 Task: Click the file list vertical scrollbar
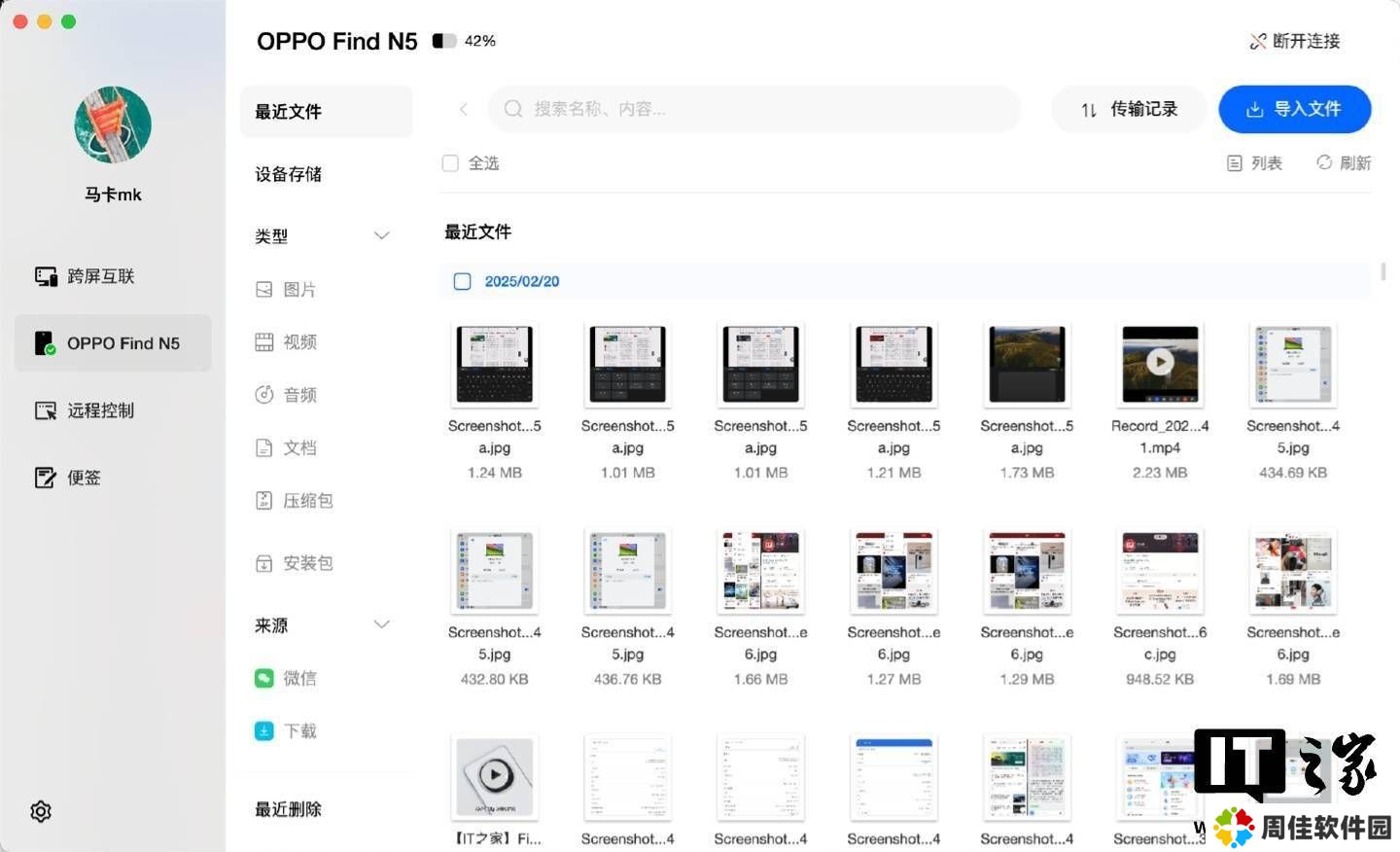1383,271
